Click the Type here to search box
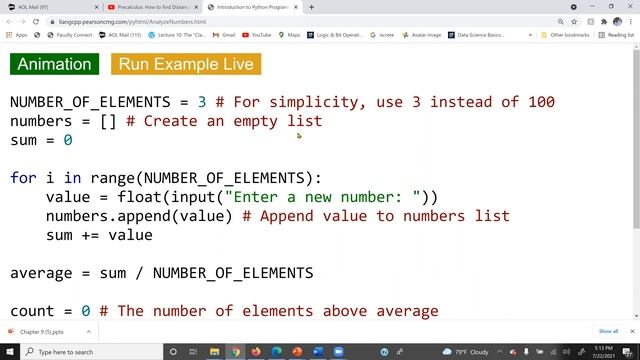 [91, 352]
